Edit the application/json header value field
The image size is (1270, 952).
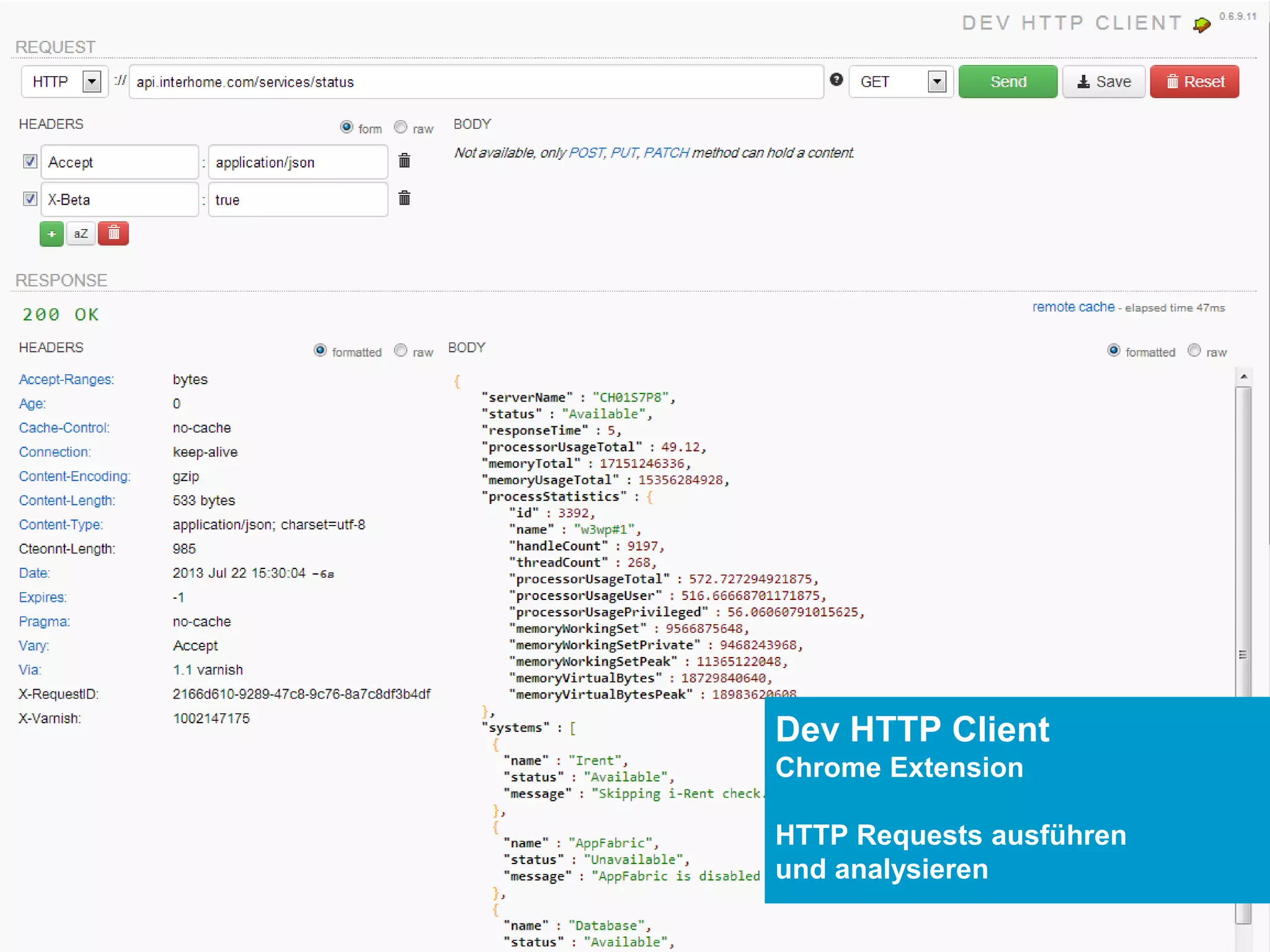tap(298, 162)
